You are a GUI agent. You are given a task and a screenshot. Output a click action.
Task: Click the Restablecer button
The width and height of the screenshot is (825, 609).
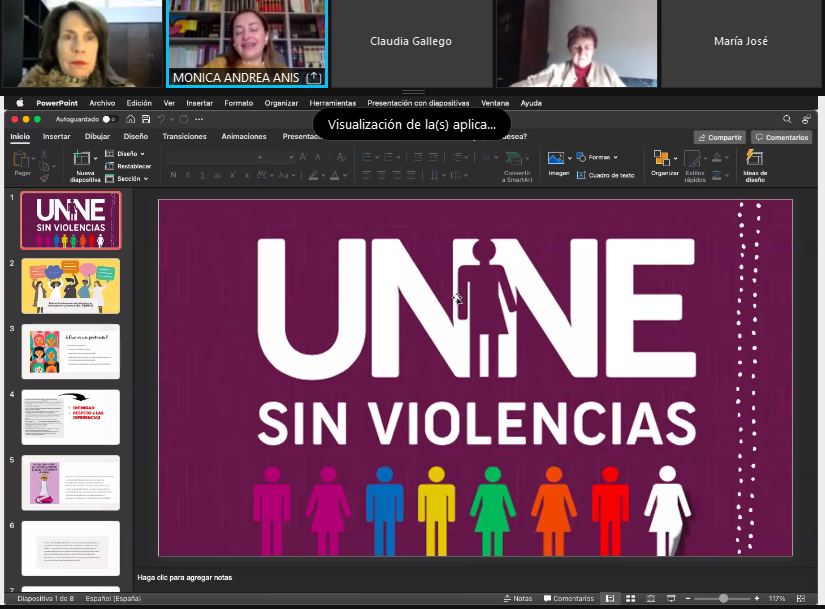(128, 166)
